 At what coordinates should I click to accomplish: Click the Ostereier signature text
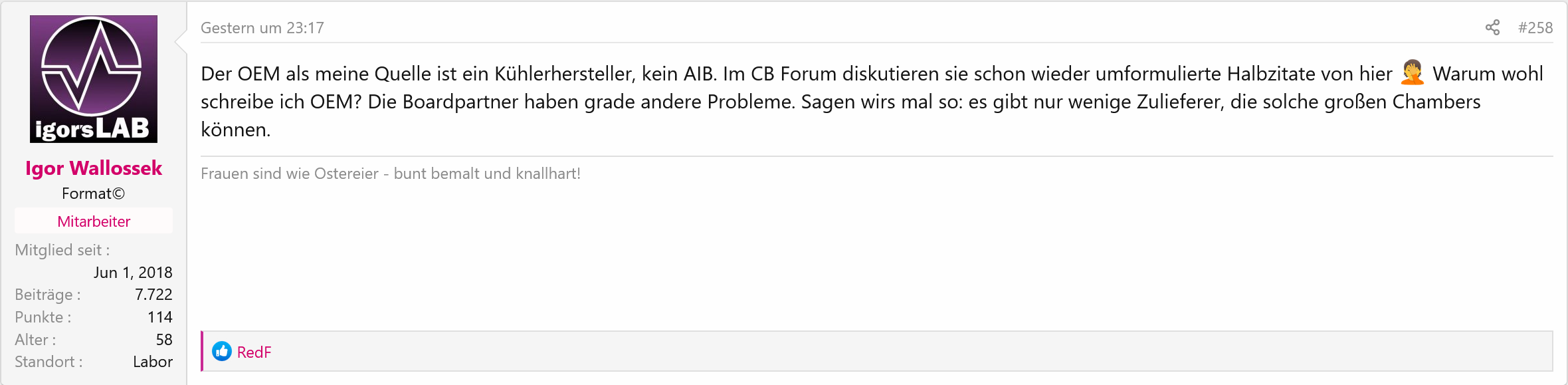(x=391, y=174)
